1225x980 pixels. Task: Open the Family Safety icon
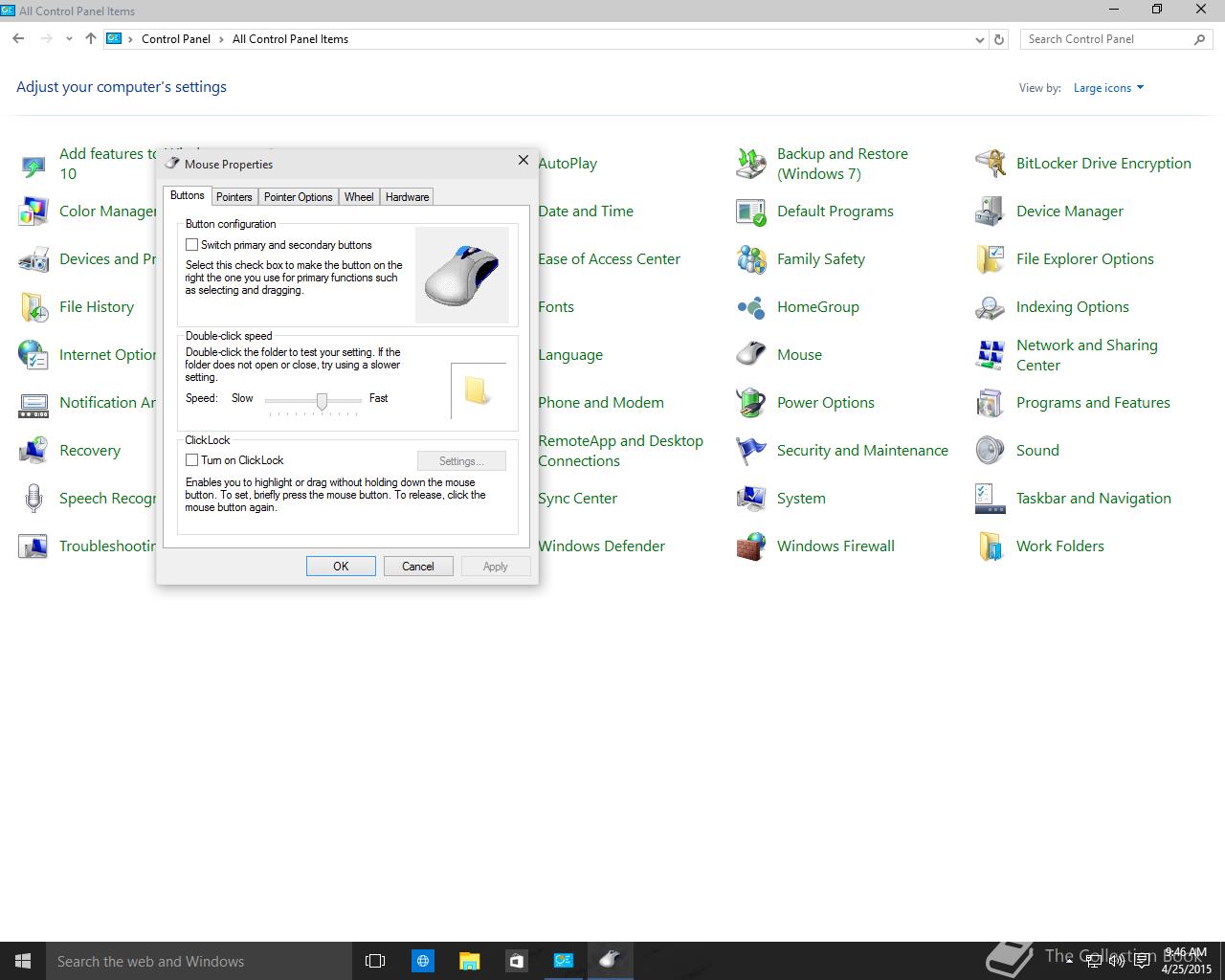(751, 259)
